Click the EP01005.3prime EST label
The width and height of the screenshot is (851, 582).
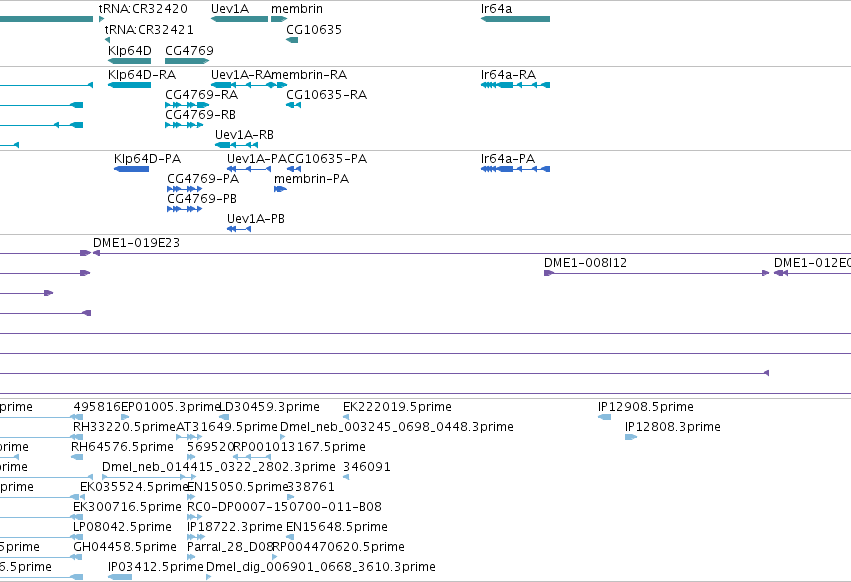[170, 407]
